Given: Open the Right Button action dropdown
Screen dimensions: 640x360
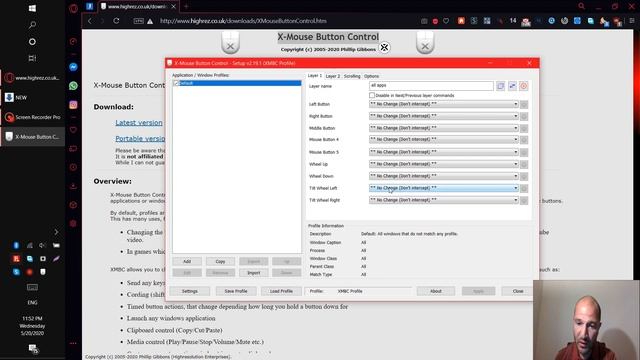Looking at the screenshot, I should click(444, 116).
